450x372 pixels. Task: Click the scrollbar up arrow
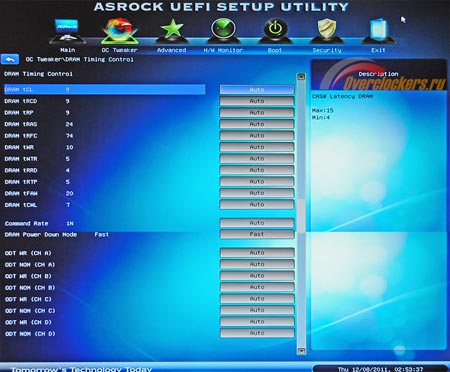[x=301, y=77]
